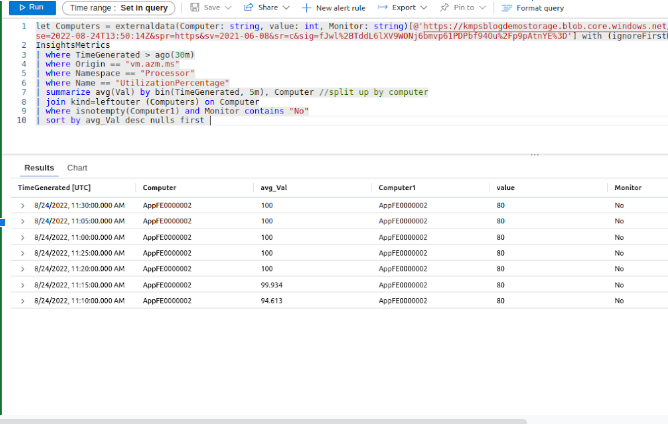Expand the Export dropdown arrow
668x424 pixels.
click(x=423, y=8)
